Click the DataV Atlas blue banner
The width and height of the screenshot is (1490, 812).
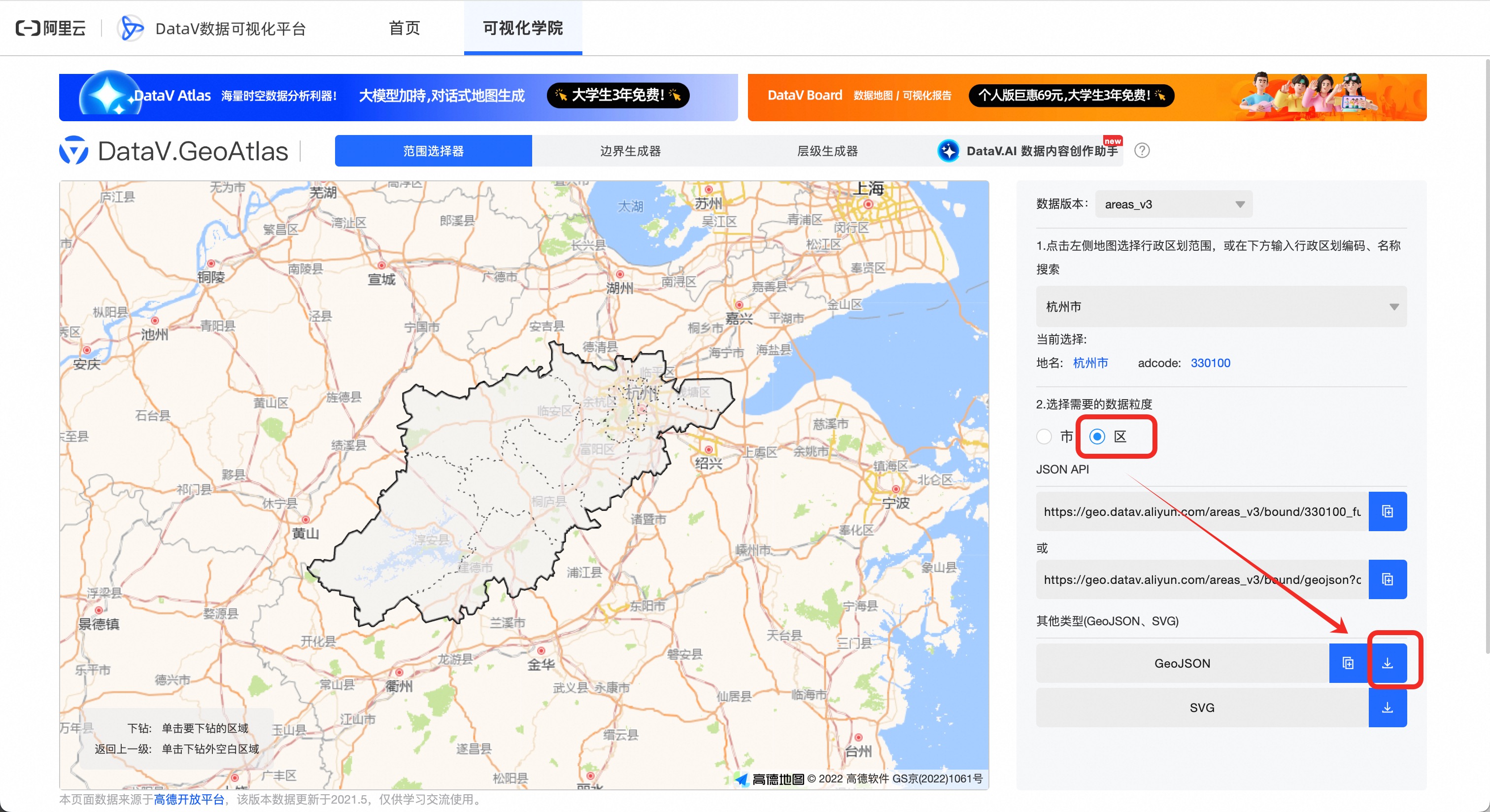pyautogui.click(x=398, y=97)
